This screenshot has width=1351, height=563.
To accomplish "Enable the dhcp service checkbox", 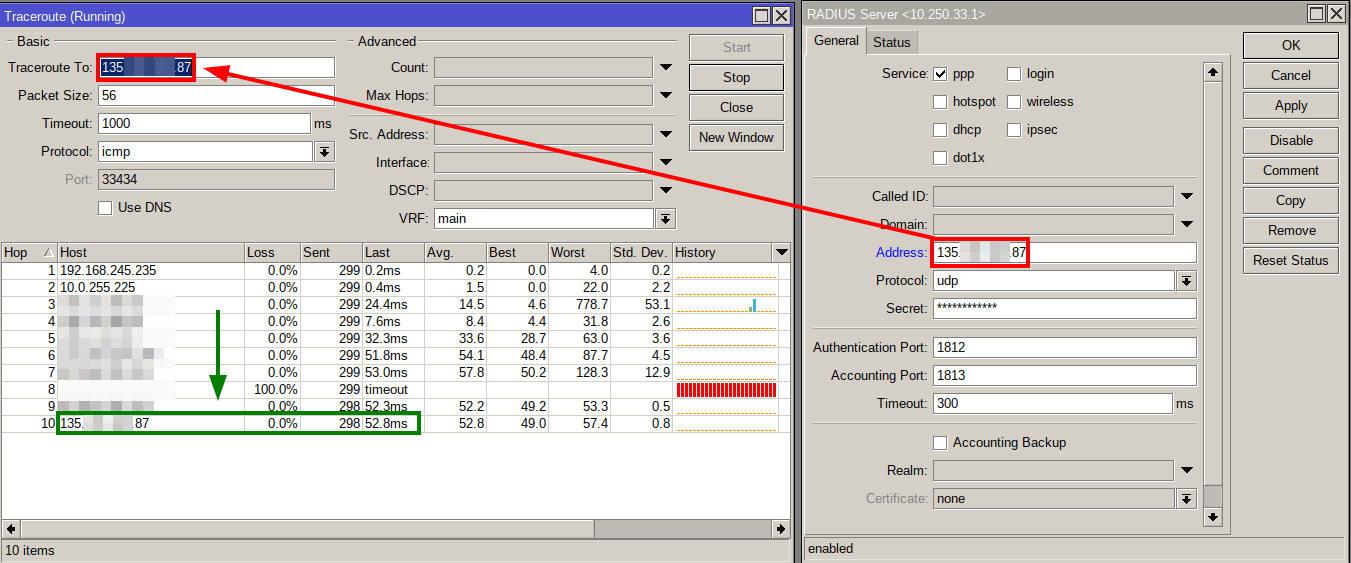I will pos(940,130).
